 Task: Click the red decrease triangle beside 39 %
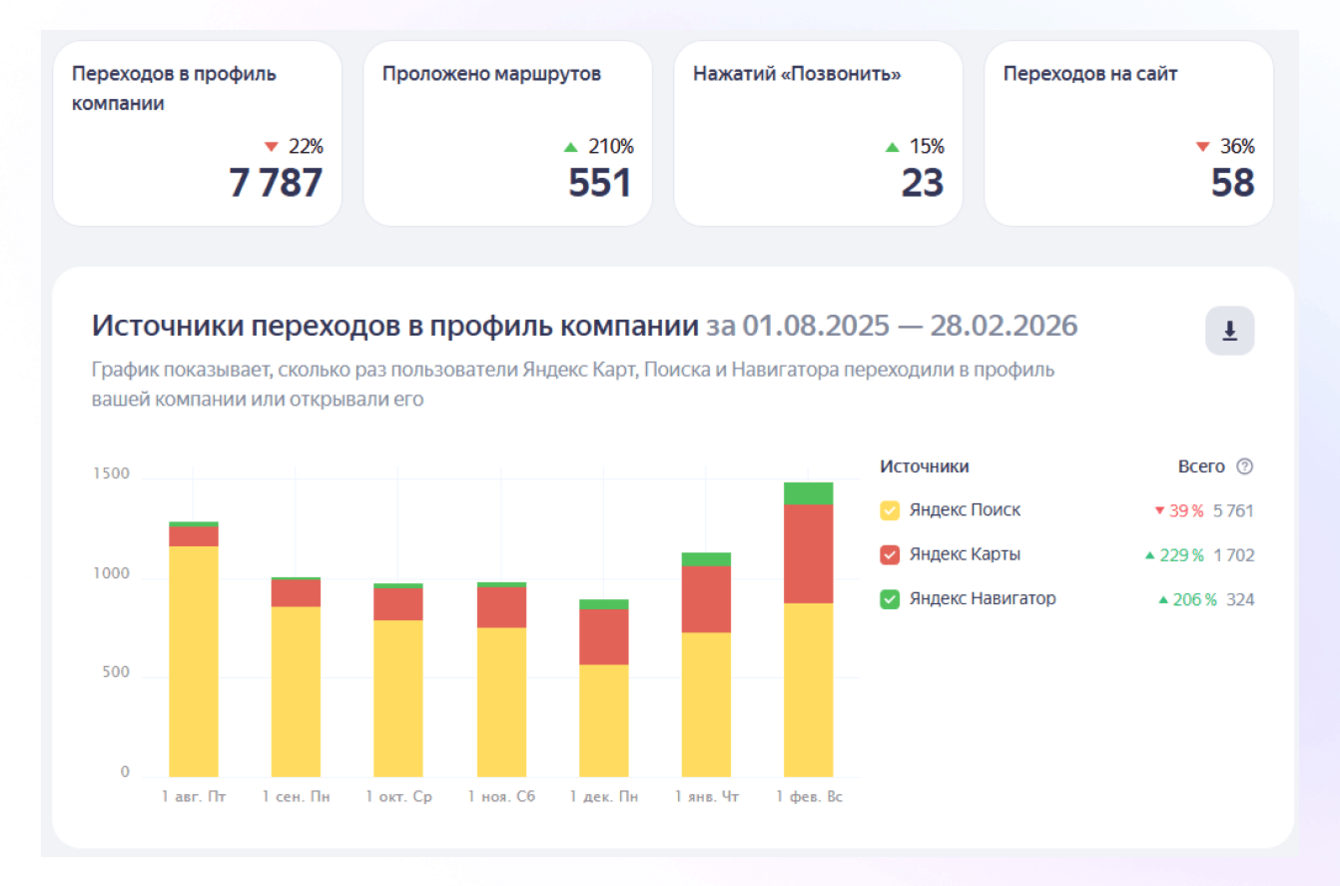click(1160, 511)
